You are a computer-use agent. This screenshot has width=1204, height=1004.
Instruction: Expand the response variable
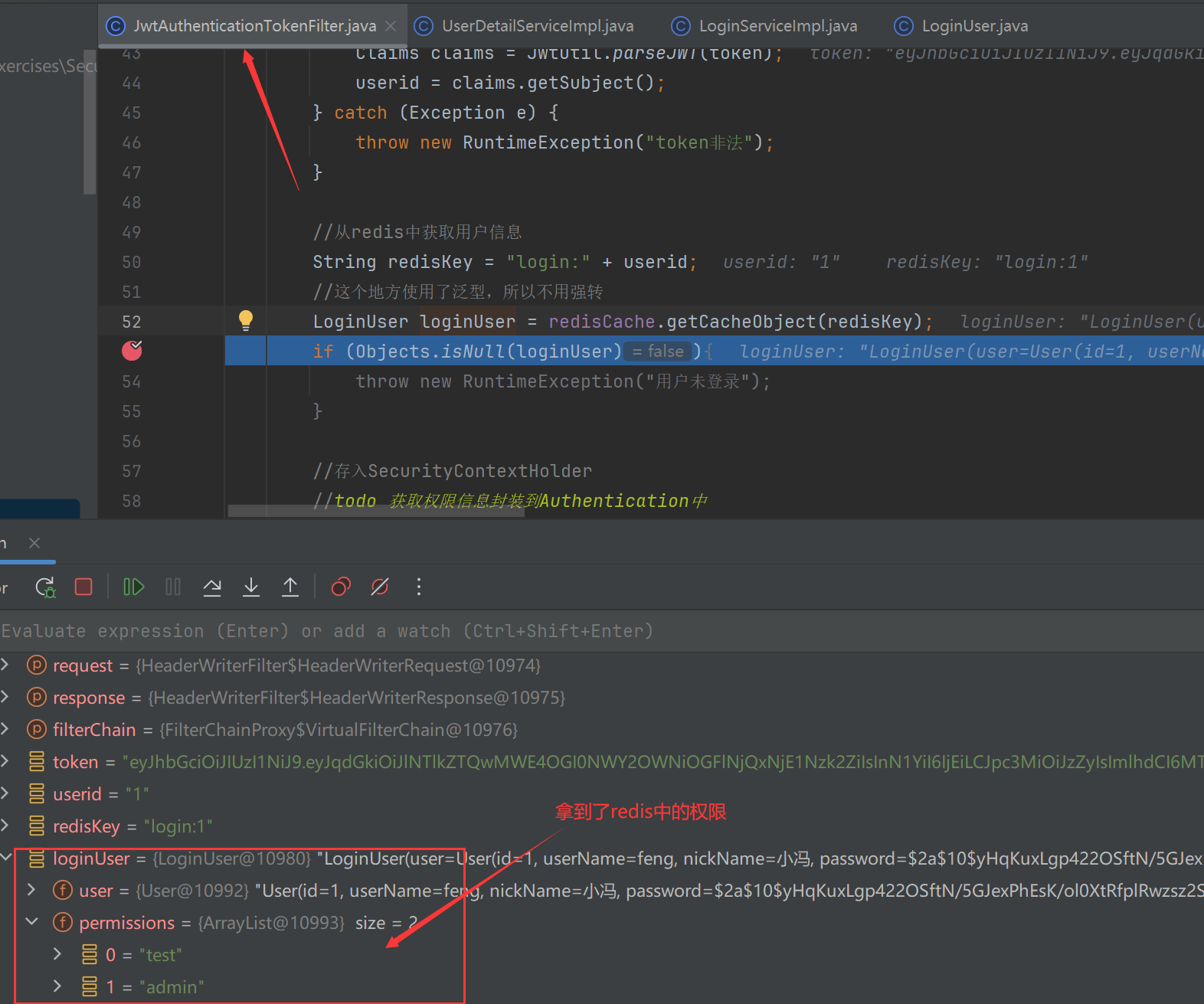pos(5,697)
